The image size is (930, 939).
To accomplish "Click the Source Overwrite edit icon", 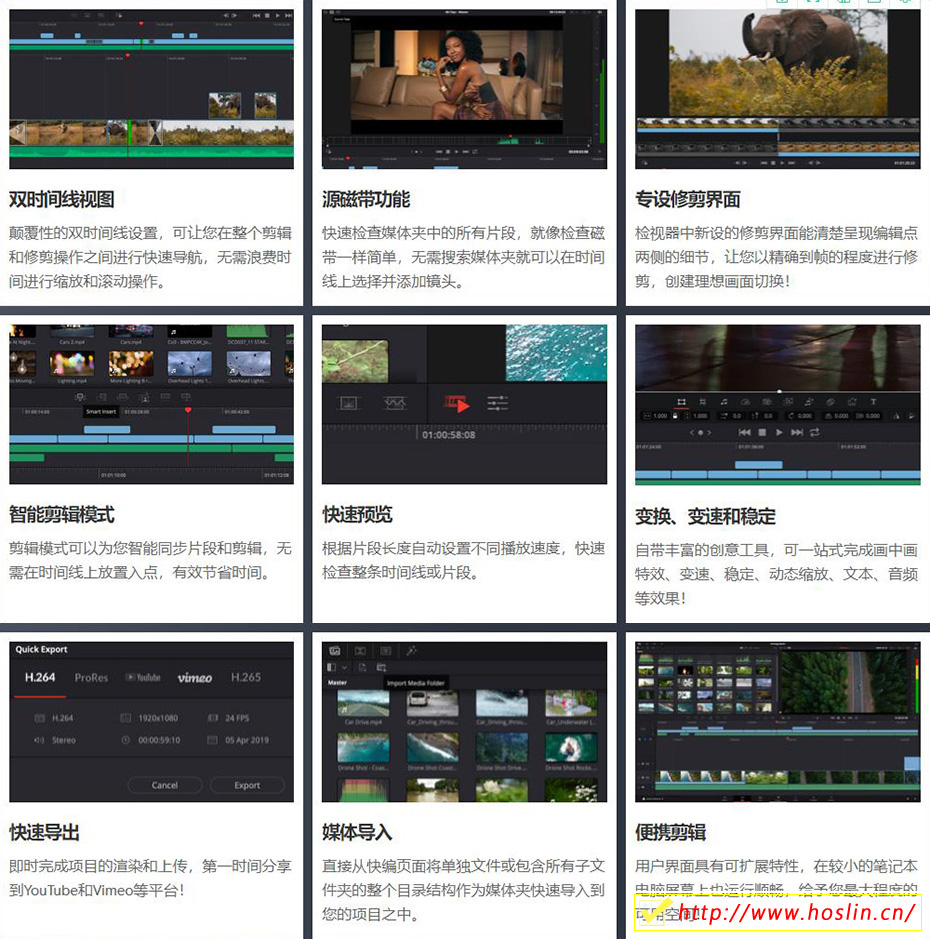I will (186, 397).
